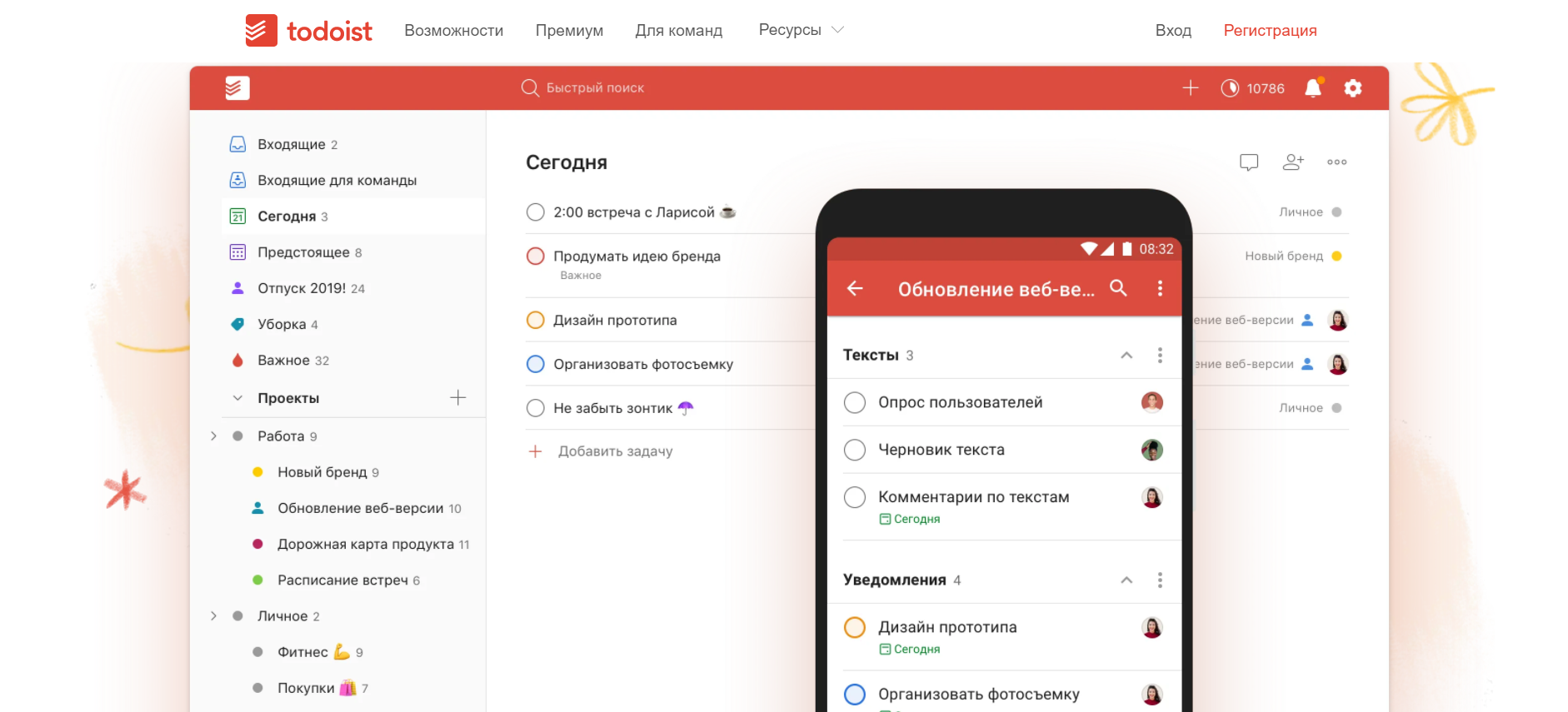This screenshot has height=712, width=1568.
Task: Mark Дизайн прототипа done on the phone
Action: pyautogui.click(x=855, y=627)
